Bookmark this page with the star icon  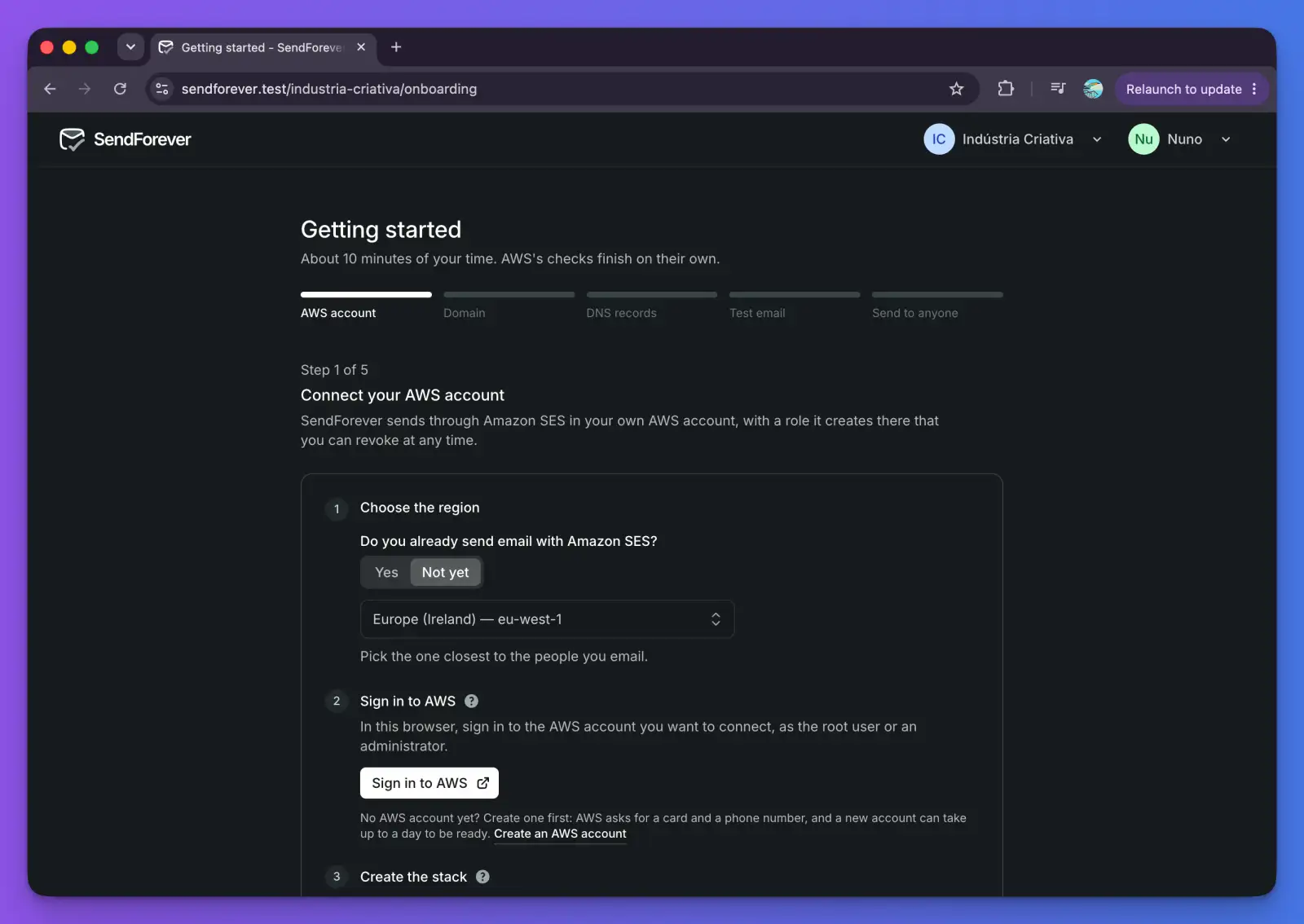pyautogui.click(x=956, y=89)
